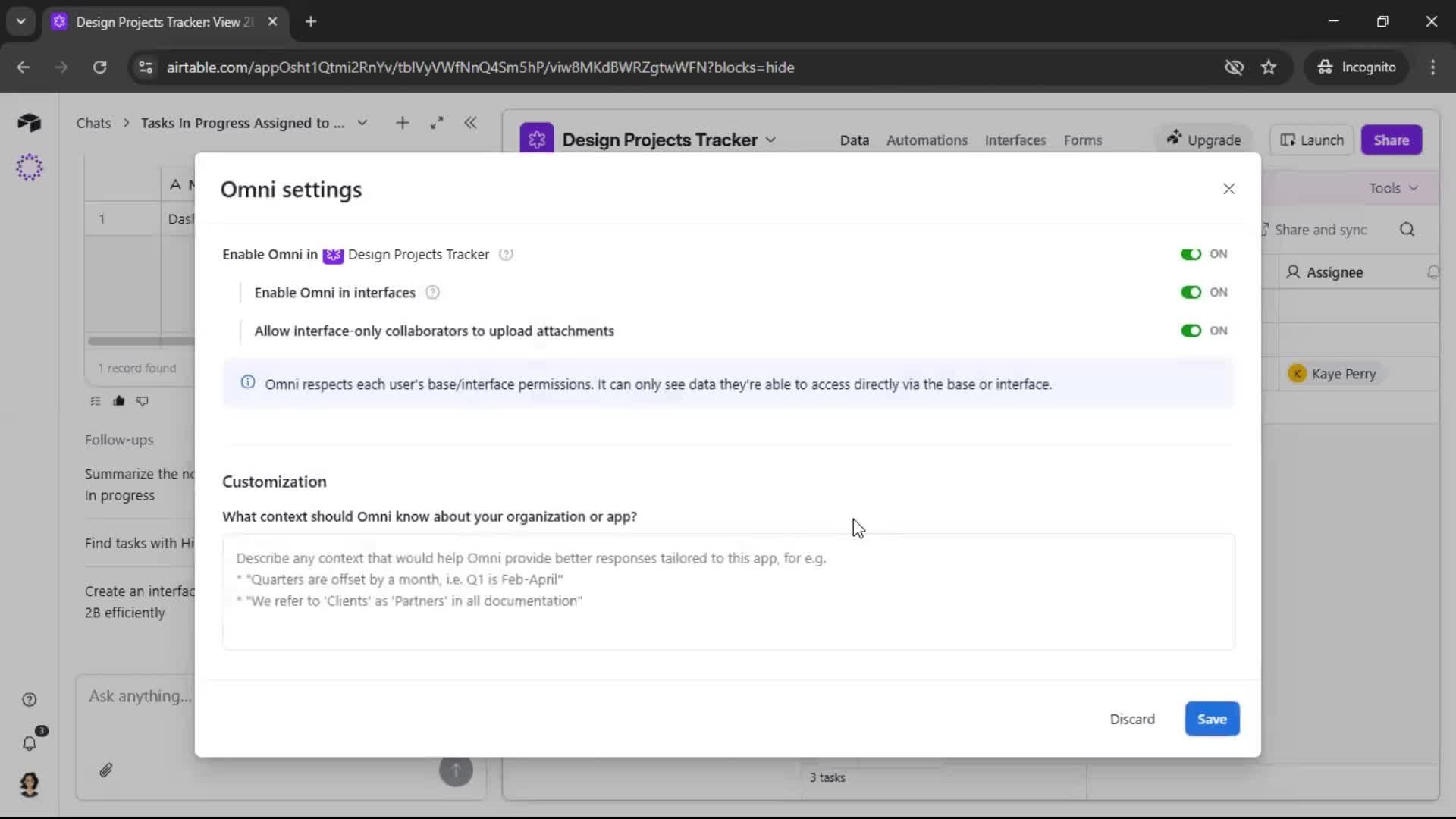Viewport: 1456px width, 819px height.
Task: Go to Chats breadcrumb
Action: pyautogui.click(x=93, y=123)
